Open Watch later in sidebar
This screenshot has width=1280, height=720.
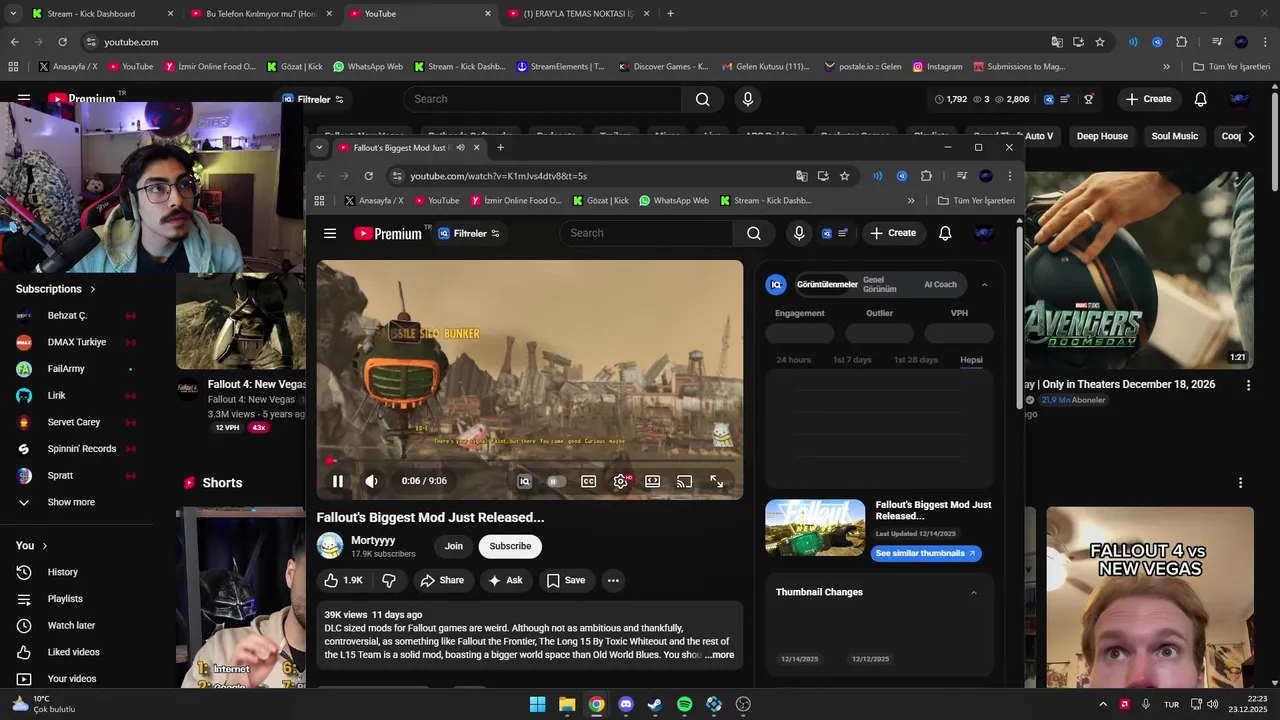[x=71, y=625]
